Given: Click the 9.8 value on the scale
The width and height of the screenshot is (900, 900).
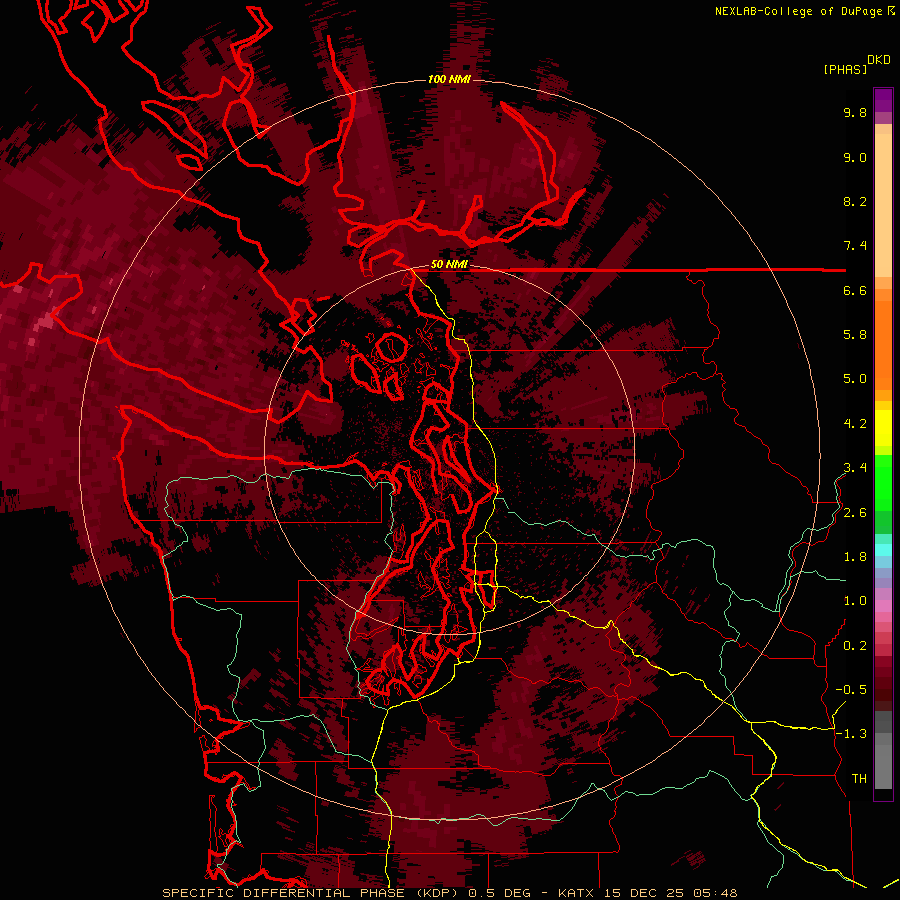Looking at the screenshot, I should click(855, 112).
